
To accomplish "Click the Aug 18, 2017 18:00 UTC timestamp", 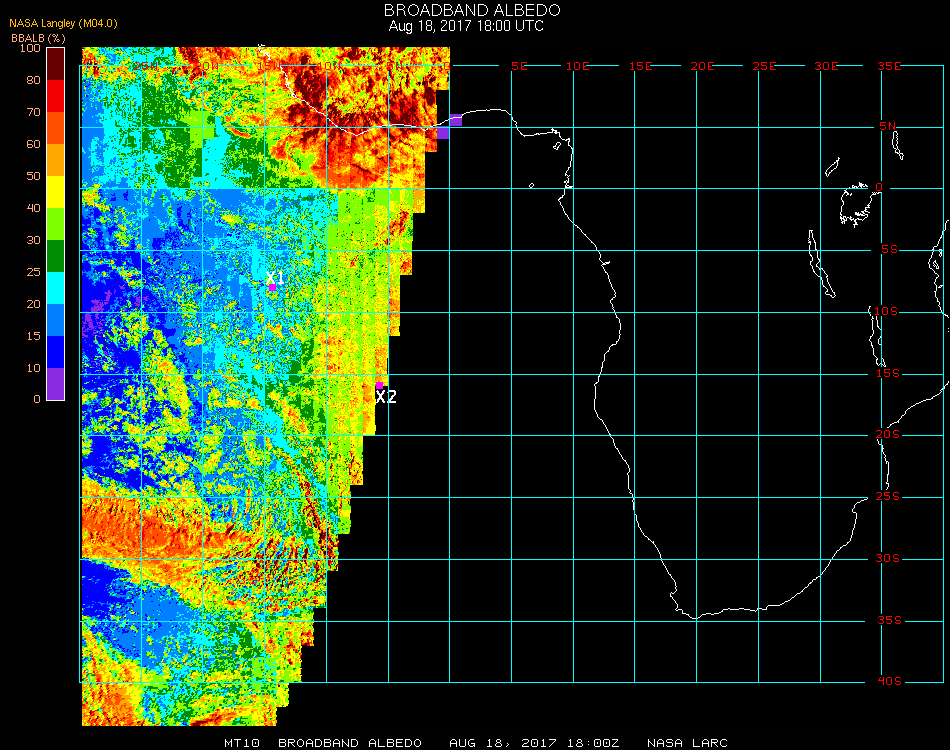I will [466, 26].
